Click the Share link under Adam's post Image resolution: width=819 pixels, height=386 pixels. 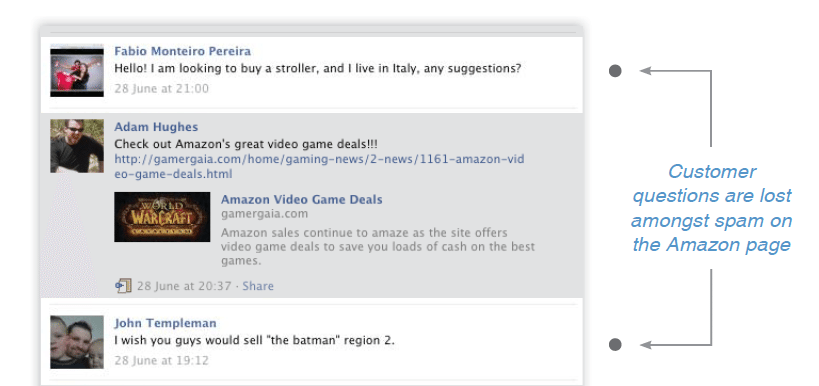(258, 286)
